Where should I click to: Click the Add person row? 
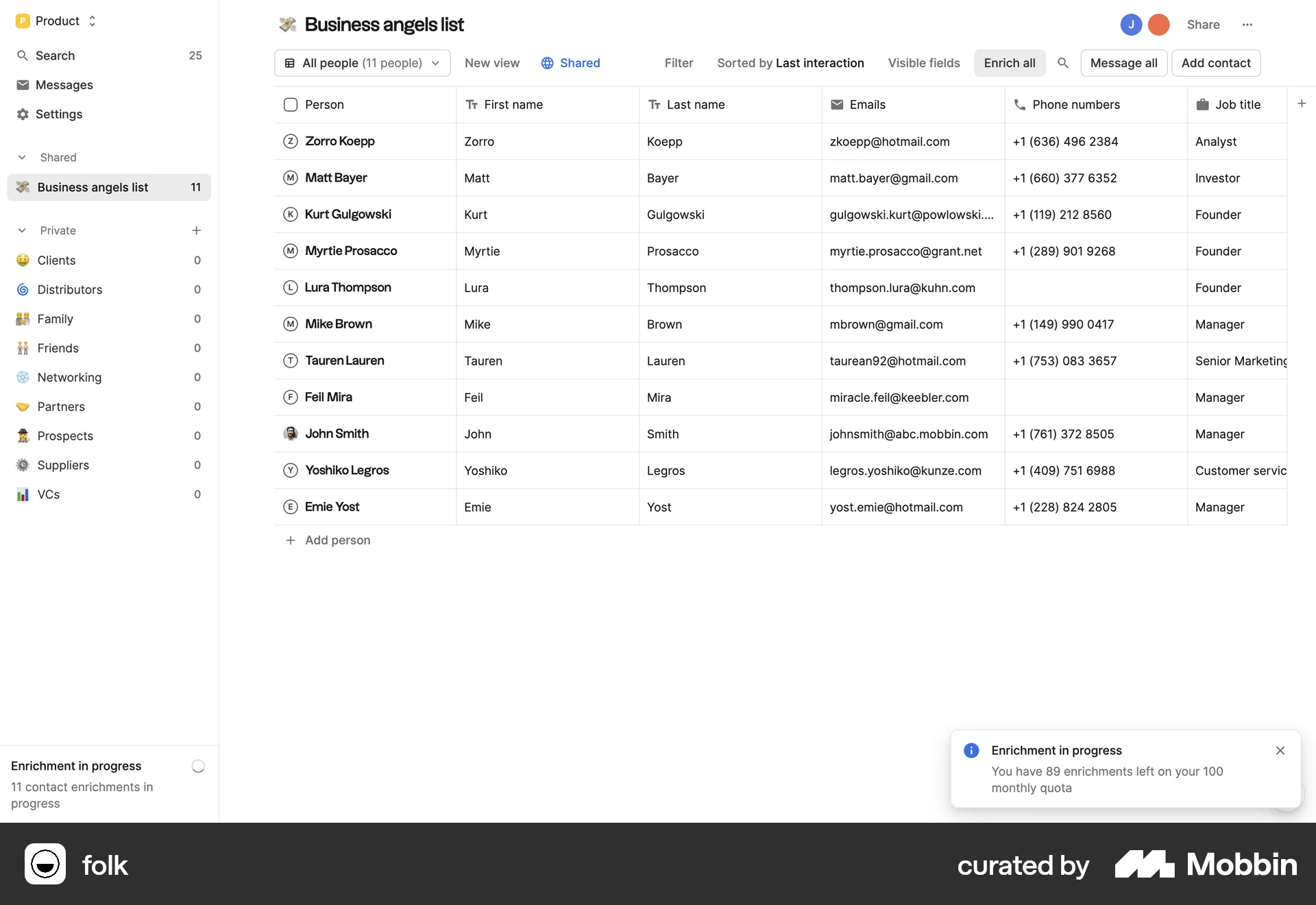337,540
